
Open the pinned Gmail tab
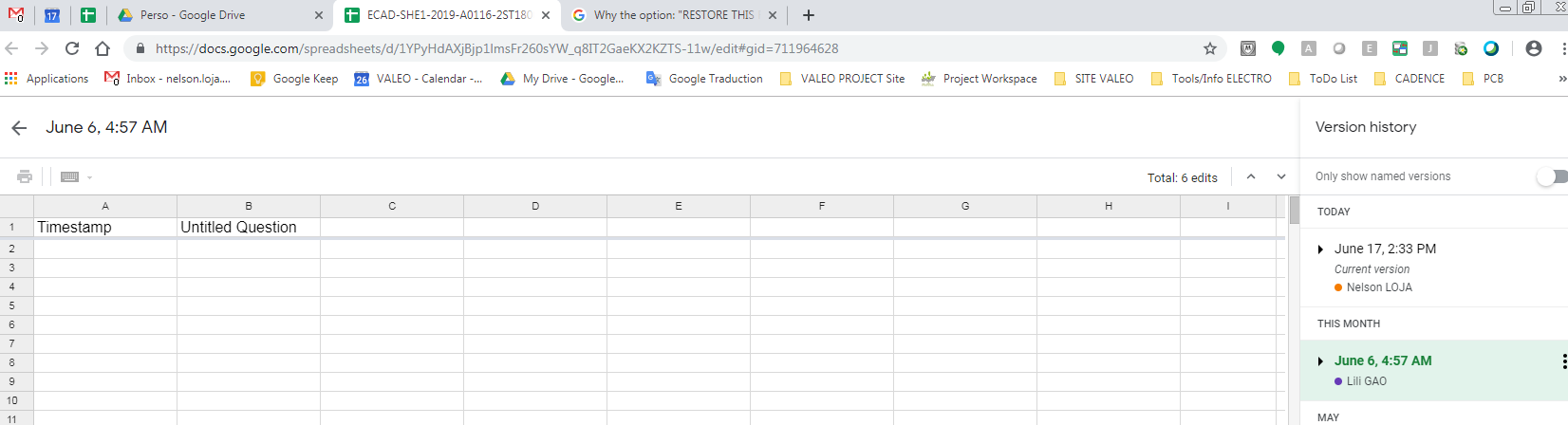16,15
